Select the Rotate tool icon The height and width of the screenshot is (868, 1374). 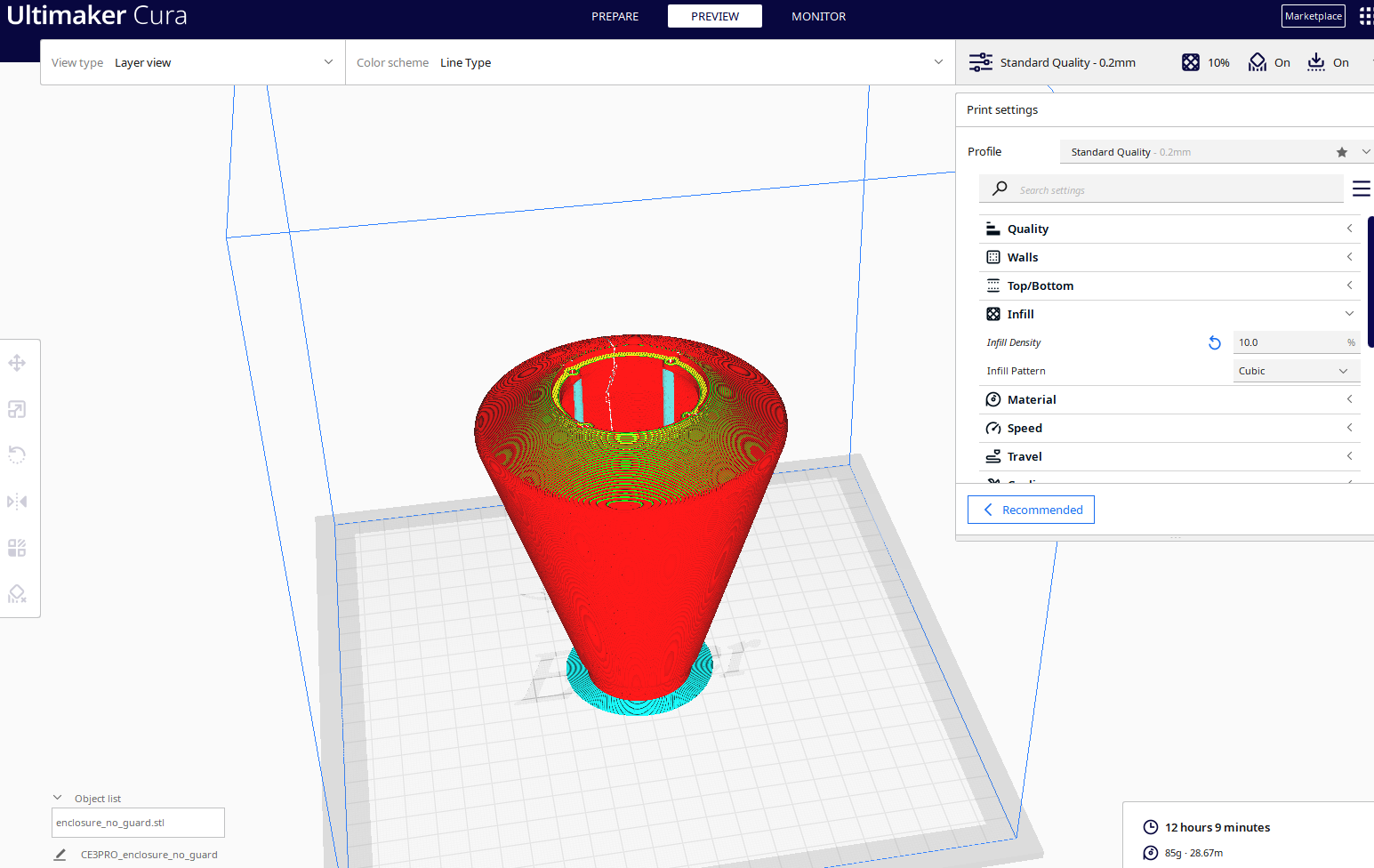click(x=17, y=455)
